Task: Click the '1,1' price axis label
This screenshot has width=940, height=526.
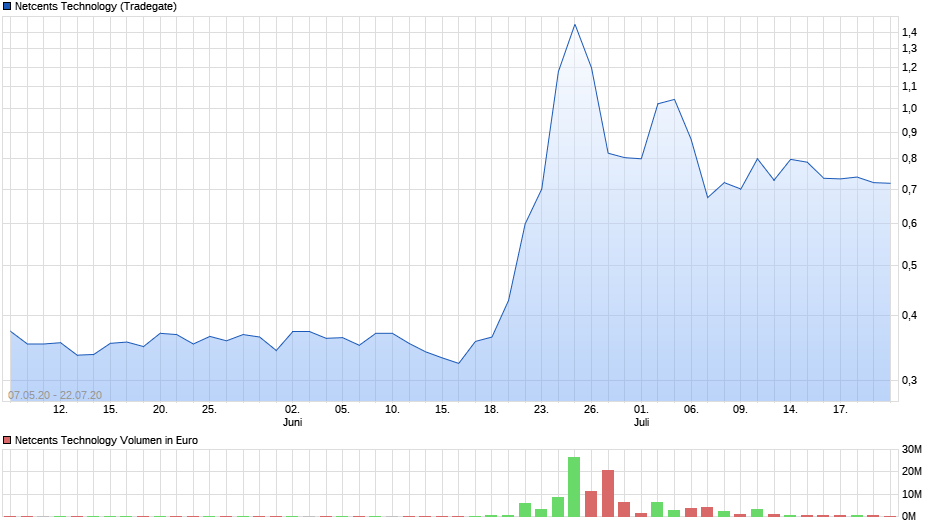Action: [x=909, y=87]
